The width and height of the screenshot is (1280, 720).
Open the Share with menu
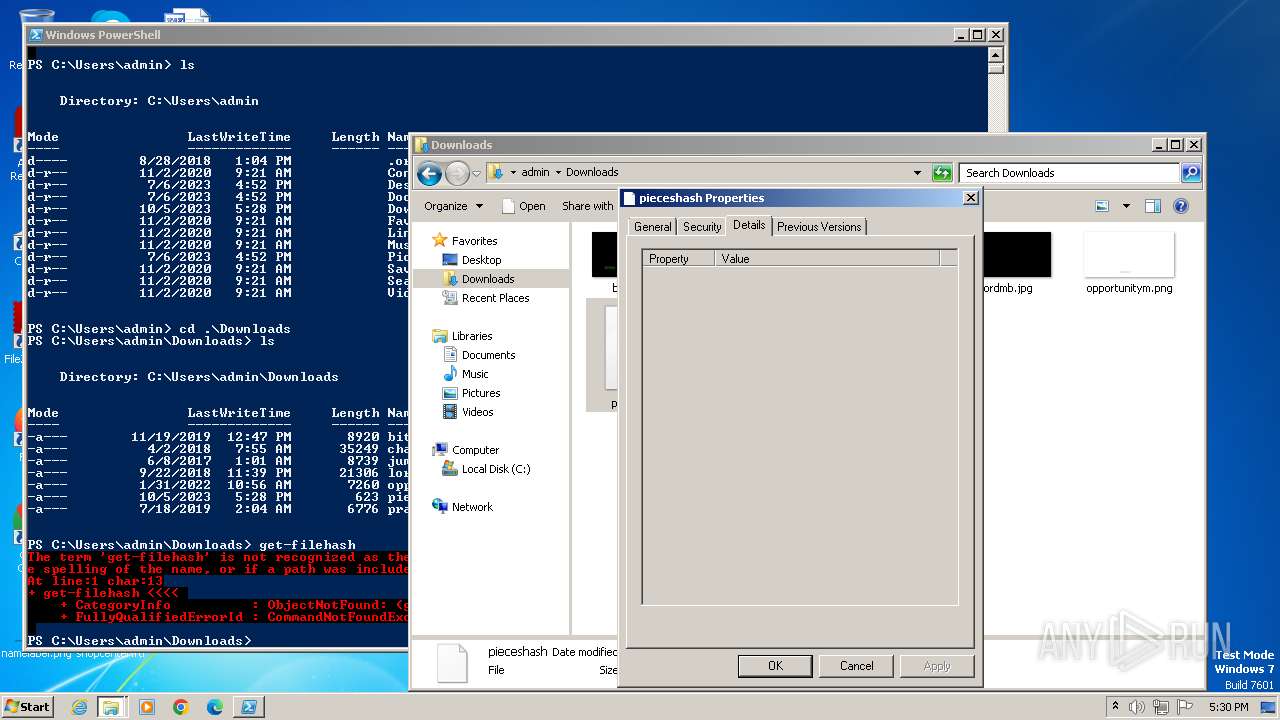pyautogui.click(x=588, y=206)
